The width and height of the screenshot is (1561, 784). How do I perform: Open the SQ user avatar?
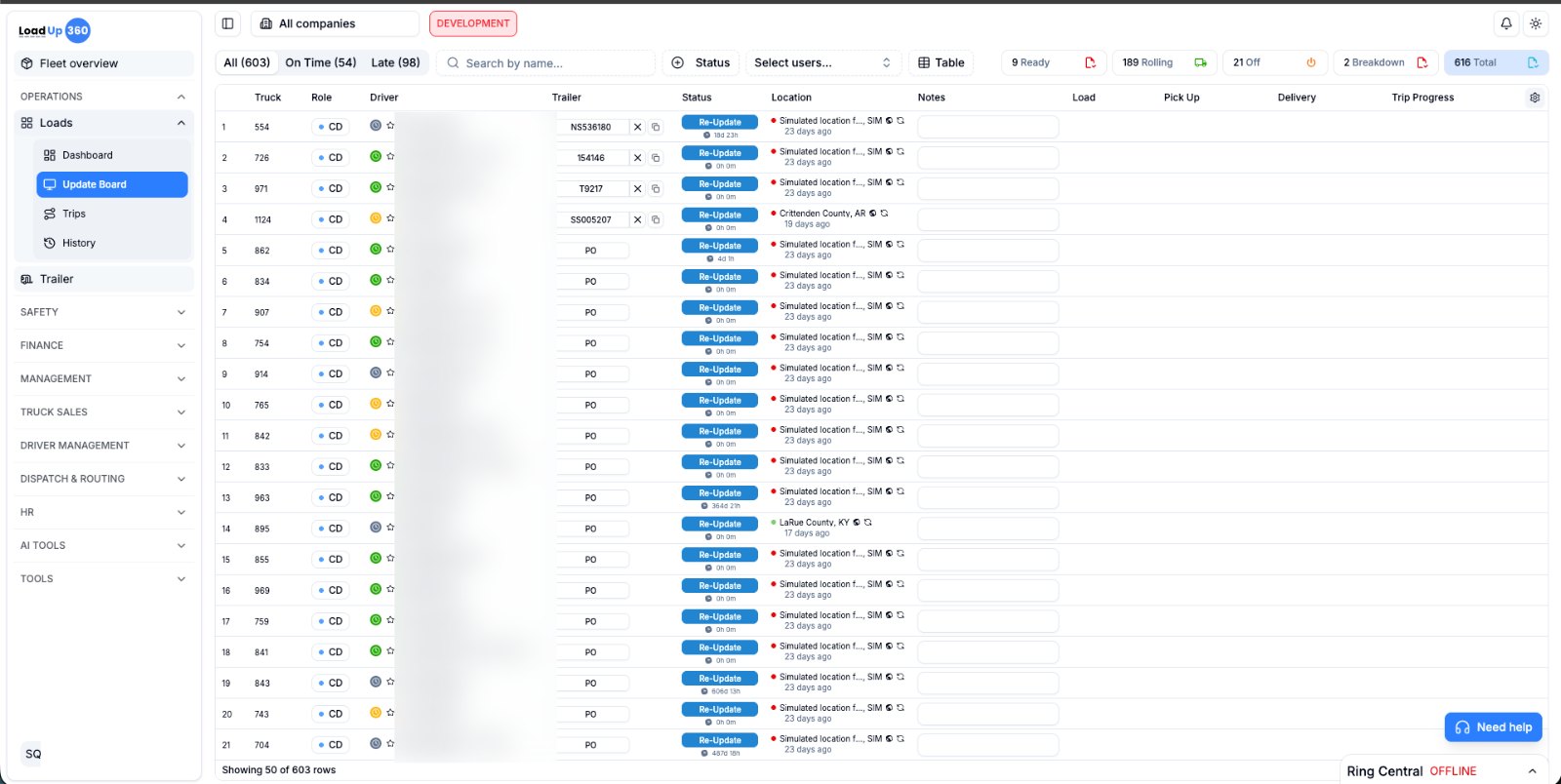click(x=33, y=754)
